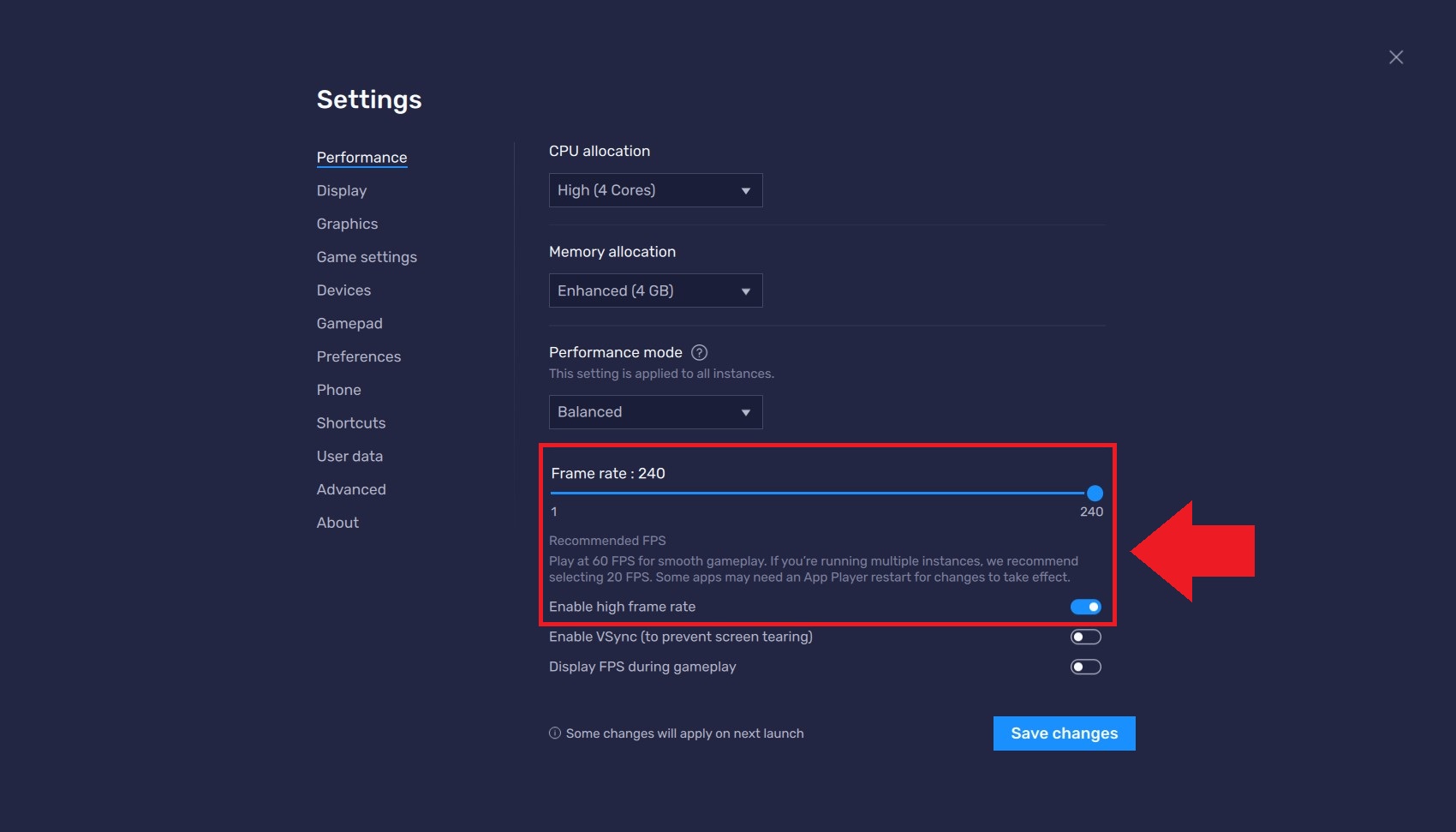The image size is (1456, 832).
Task: Click the Frame rate slider handle
Action: coord(1094,493)
